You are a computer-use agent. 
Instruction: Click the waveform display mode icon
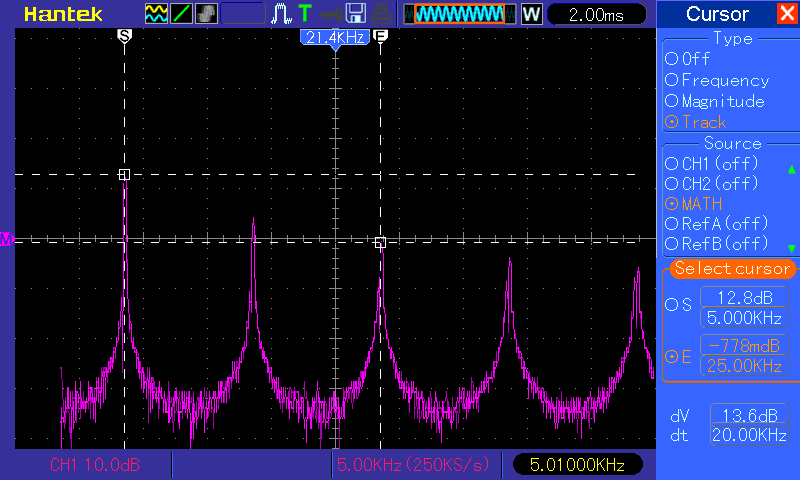[x=157, y=14]
